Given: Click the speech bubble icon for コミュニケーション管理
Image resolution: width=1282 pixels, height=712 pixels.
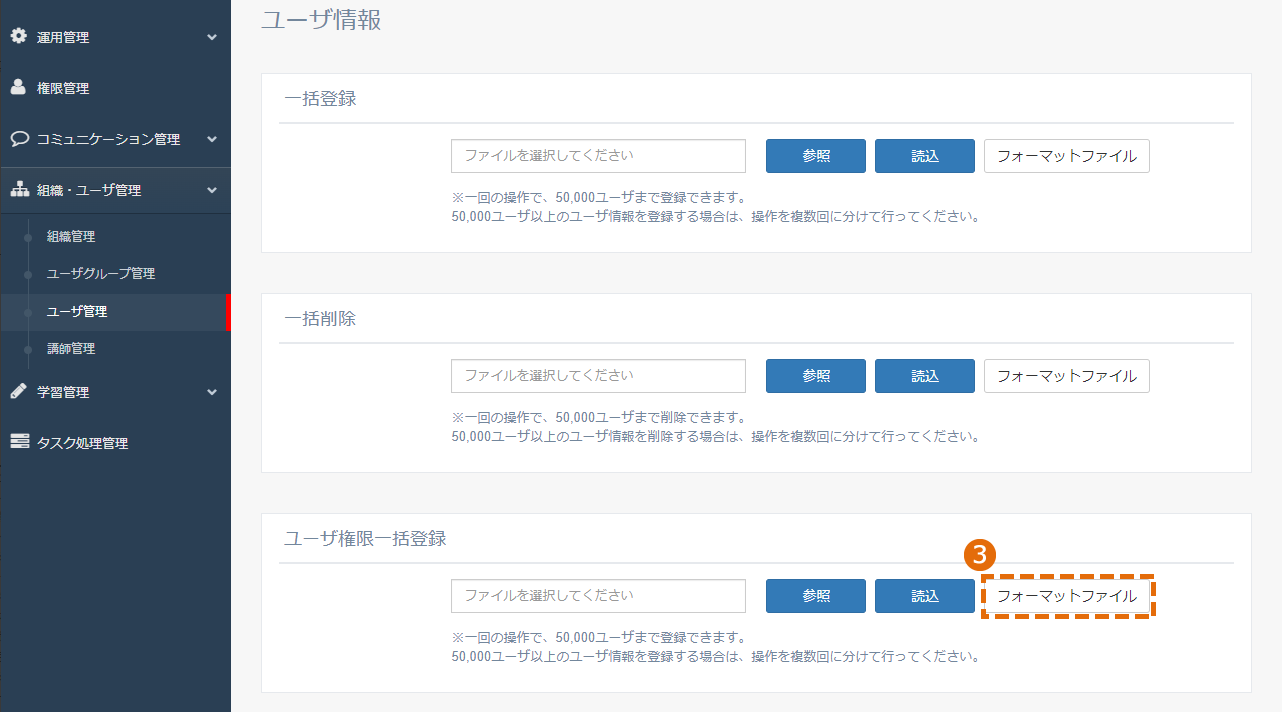Looking at the screenshot, I should [19, 138].
